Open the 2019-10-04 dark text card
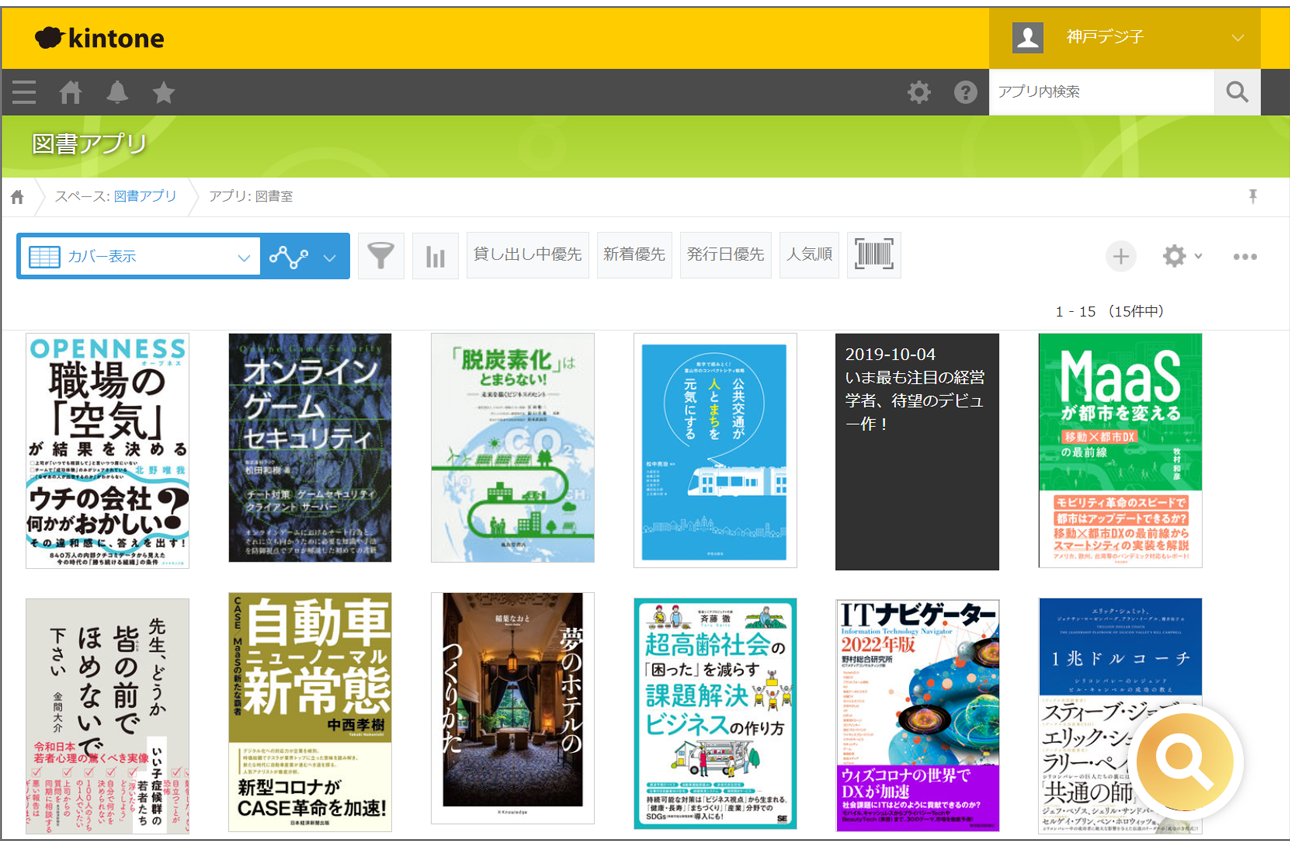Image resolution: width=1290 pixels, height=861 pixels. pyautogui.click(x=917, y=452)
